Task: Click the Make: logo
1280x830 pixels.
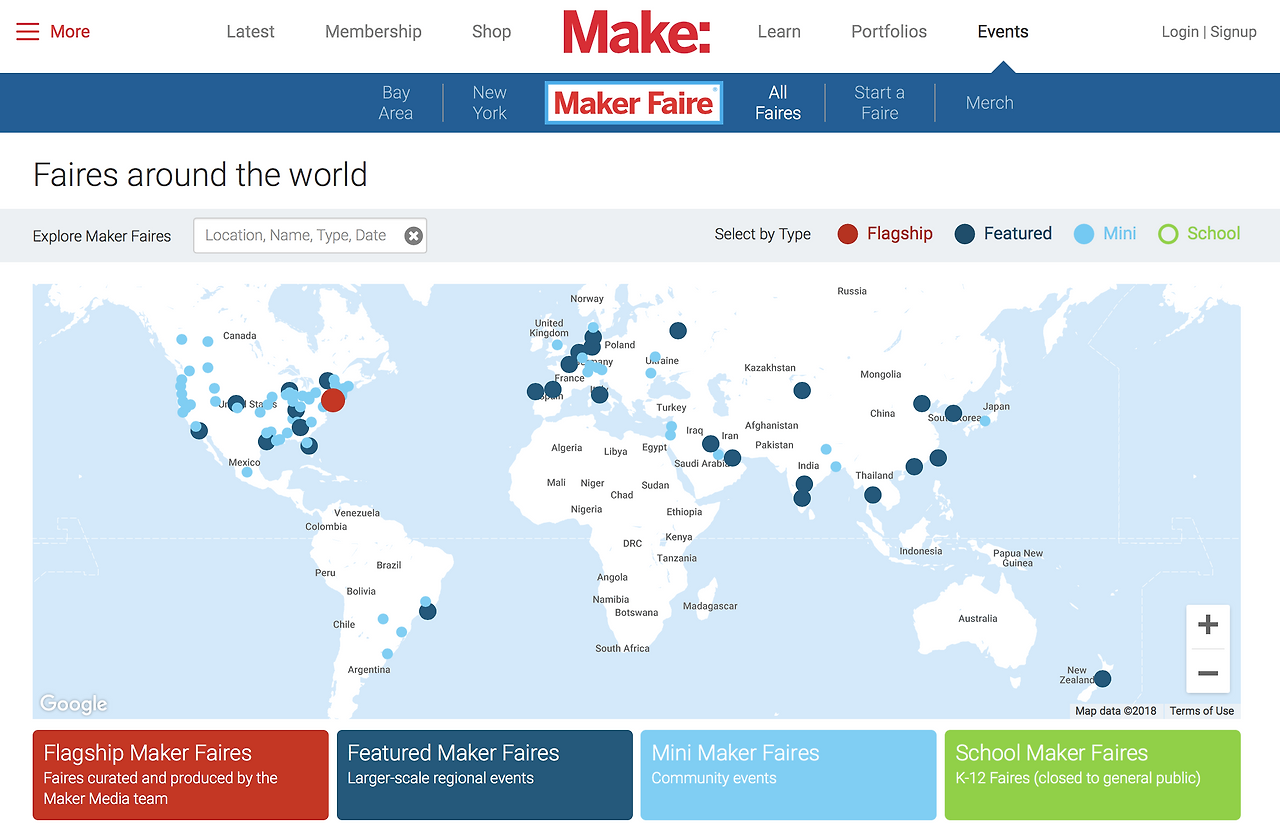Action: 636,32
